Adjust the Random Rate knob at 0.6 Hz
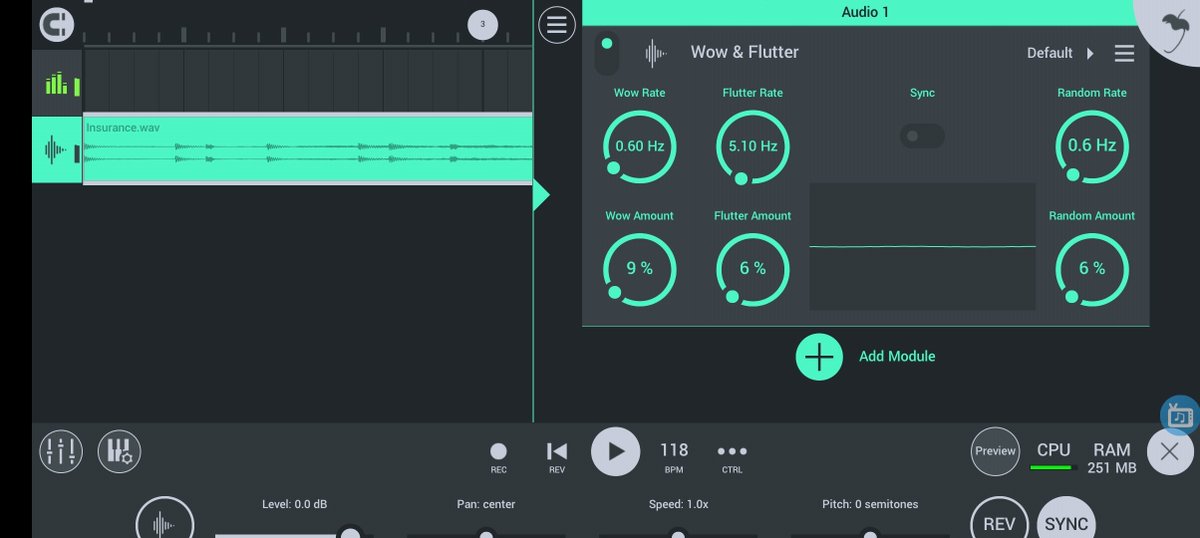 coord(1092,146)
